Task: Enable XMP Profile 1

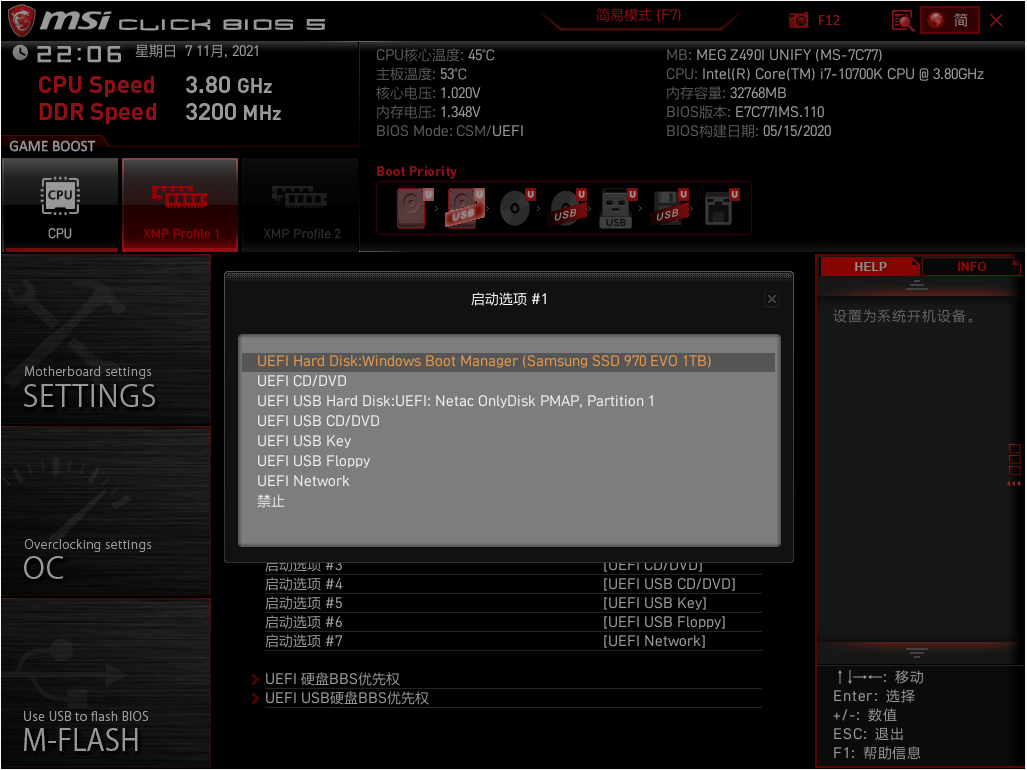Action: (180, 204)
